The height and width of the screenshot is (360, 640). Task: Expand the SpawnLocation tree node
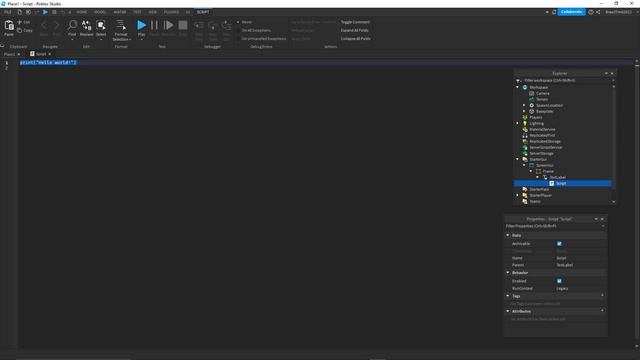[524, 105]
